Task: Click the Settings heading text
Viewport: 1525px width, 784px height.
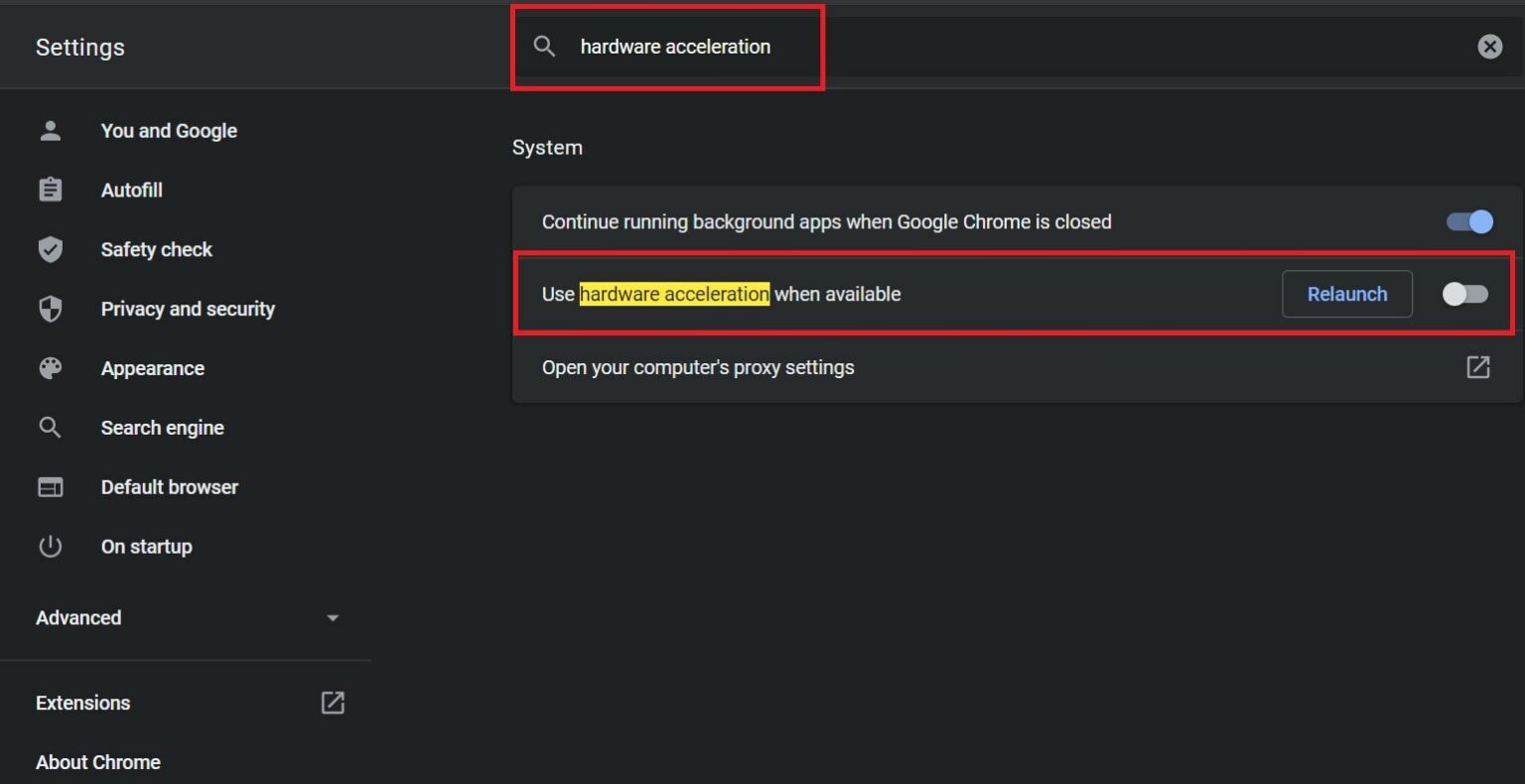Action: [x=79, y=47]
